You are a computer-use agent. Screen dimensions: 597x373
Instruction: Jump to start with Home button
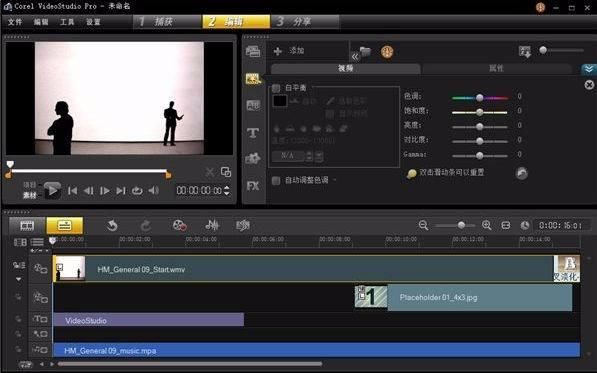pos(72,191)
